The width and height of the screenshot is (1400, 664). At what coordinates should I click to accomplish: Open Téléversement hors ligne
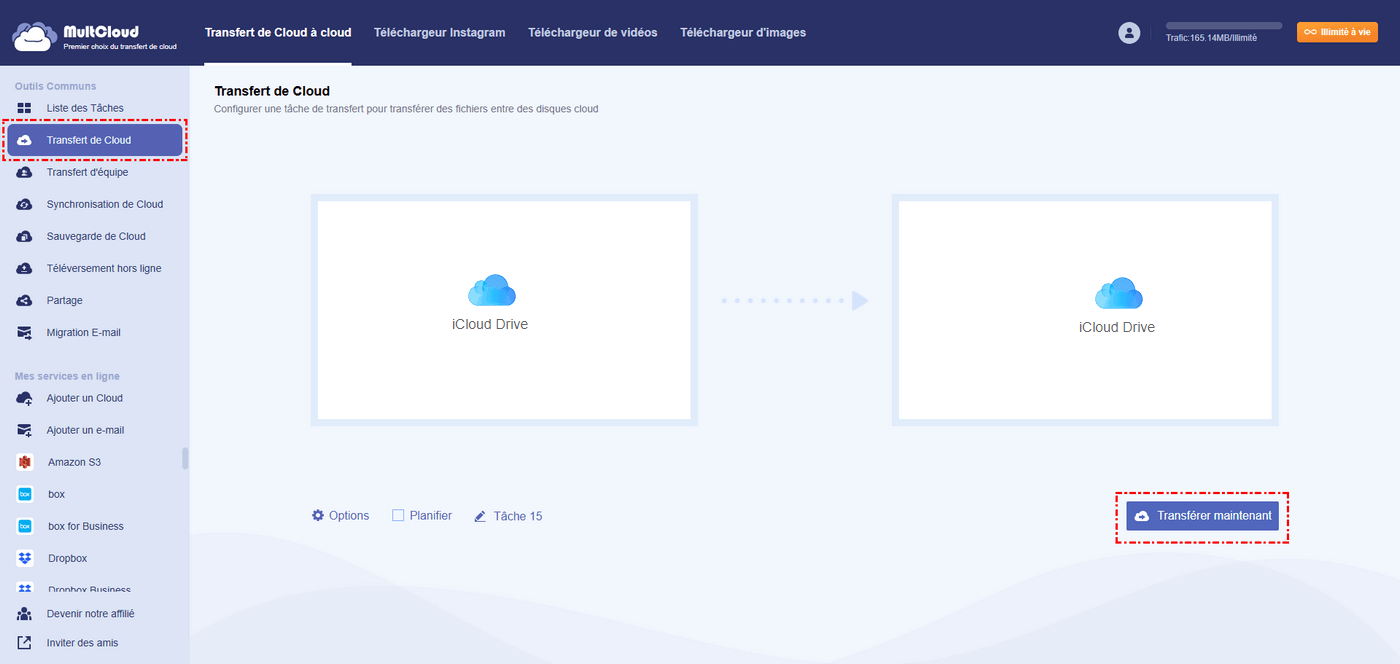(x=103, y=268)
